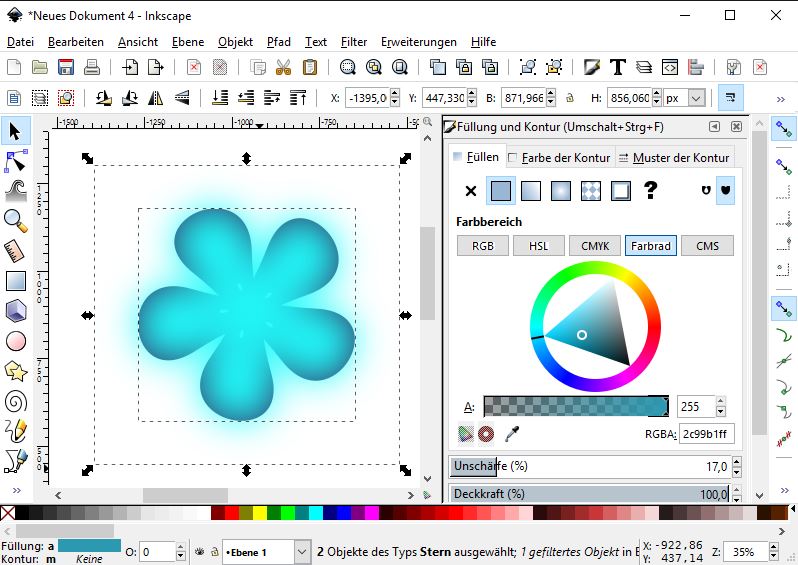Expand hidden snap bar items chevron
The image size is (798, 565).
click(784, 490)
